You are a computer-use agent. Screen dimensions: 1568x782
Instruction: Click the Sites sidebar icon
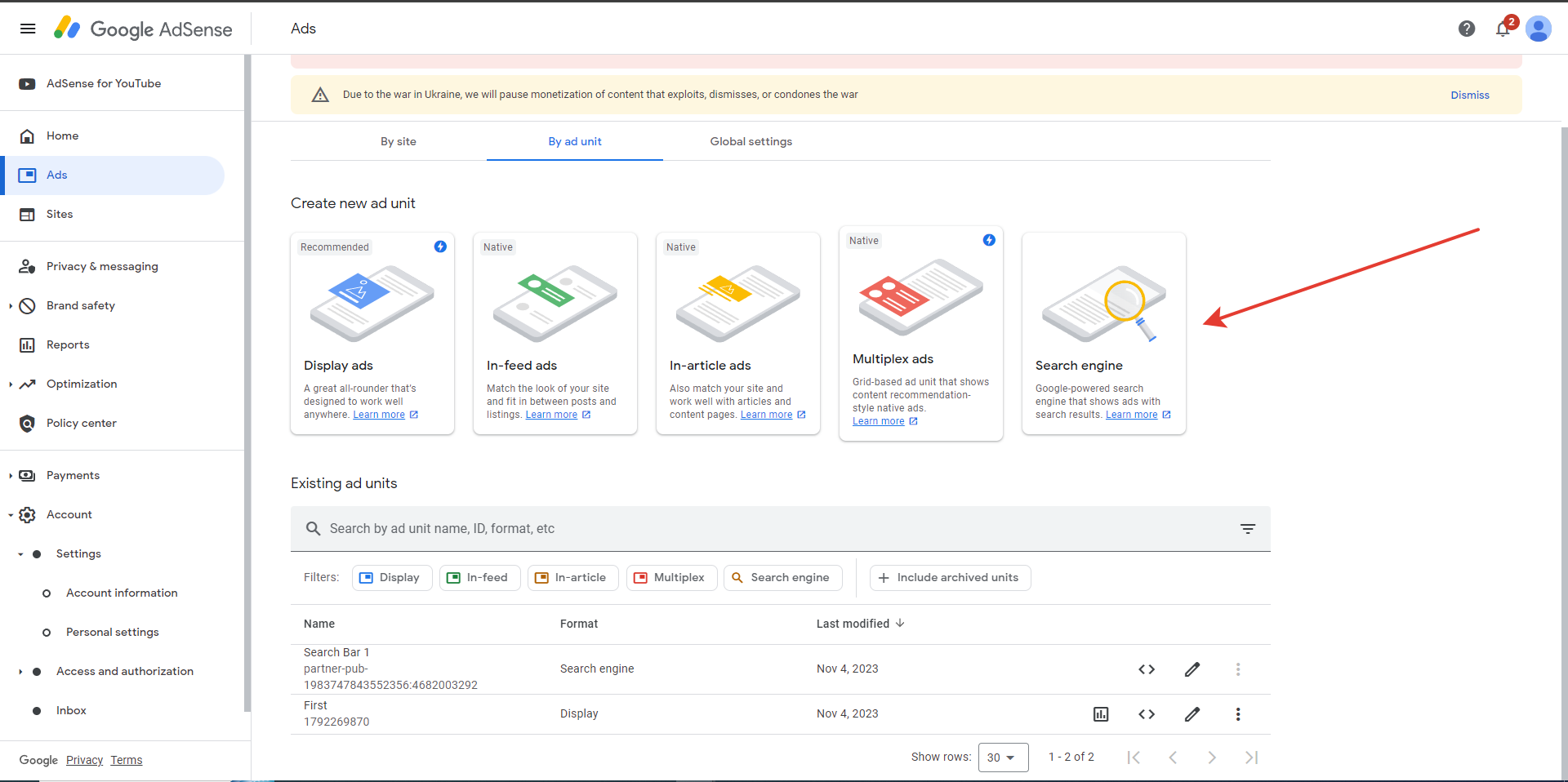(x=27, y=214)
